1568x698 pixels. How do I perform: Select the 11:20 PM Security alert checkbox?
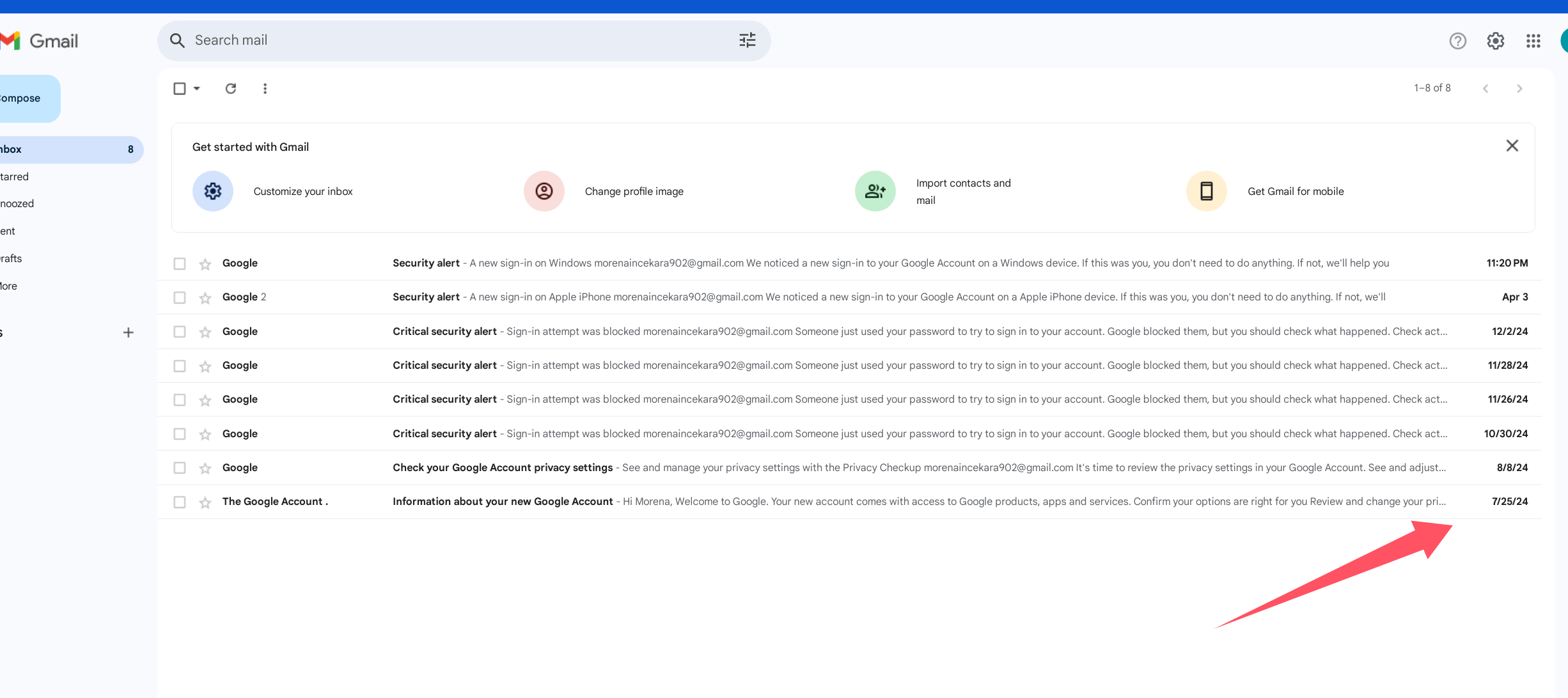(x=180, y=263)
